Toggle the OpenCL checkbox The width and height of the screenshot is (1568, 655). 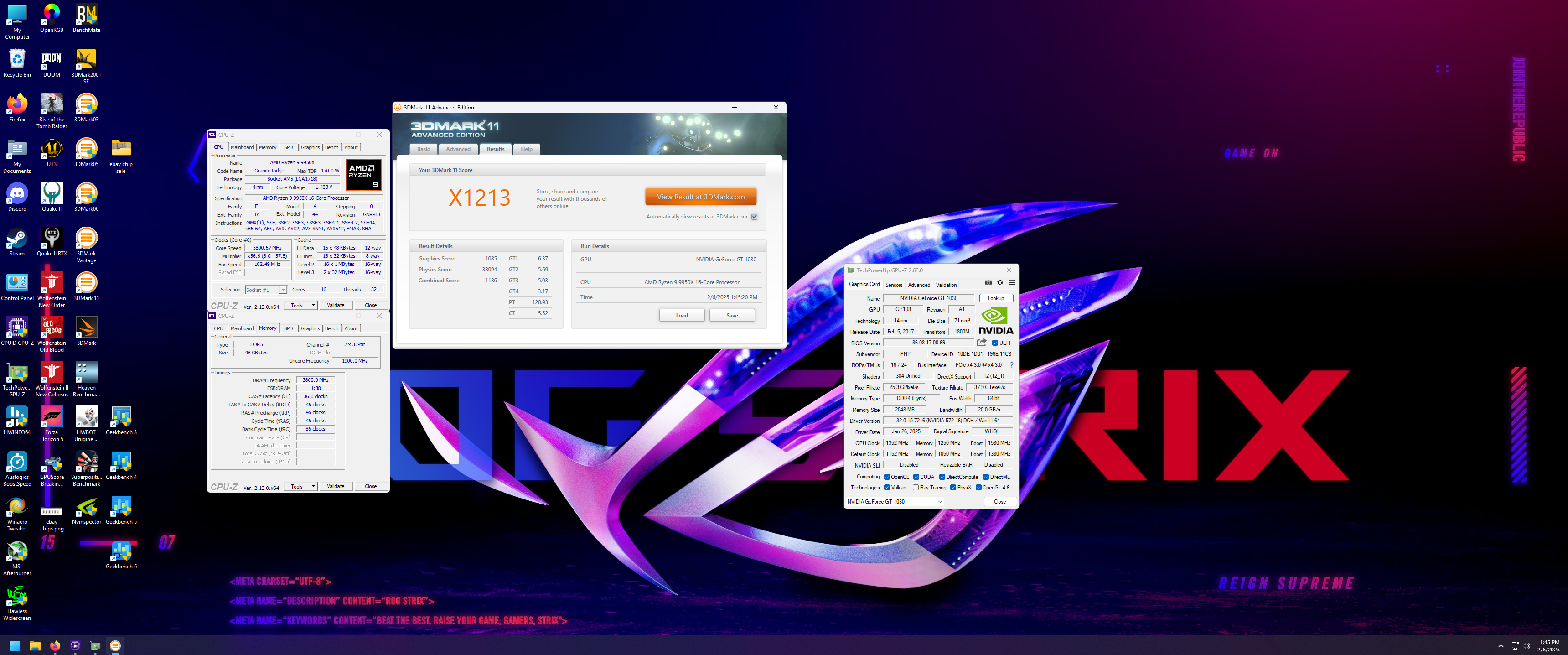(x=887, y=477)
